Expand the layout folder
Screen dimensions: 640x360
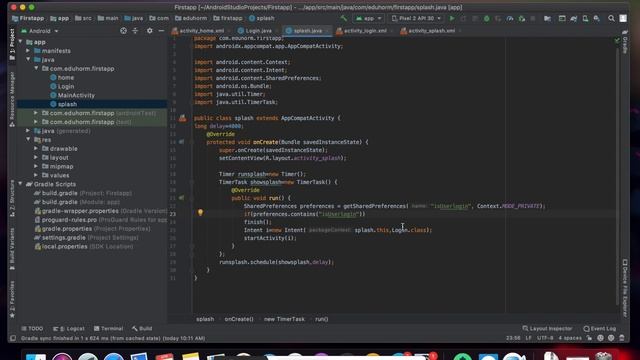tap(36, 158)
